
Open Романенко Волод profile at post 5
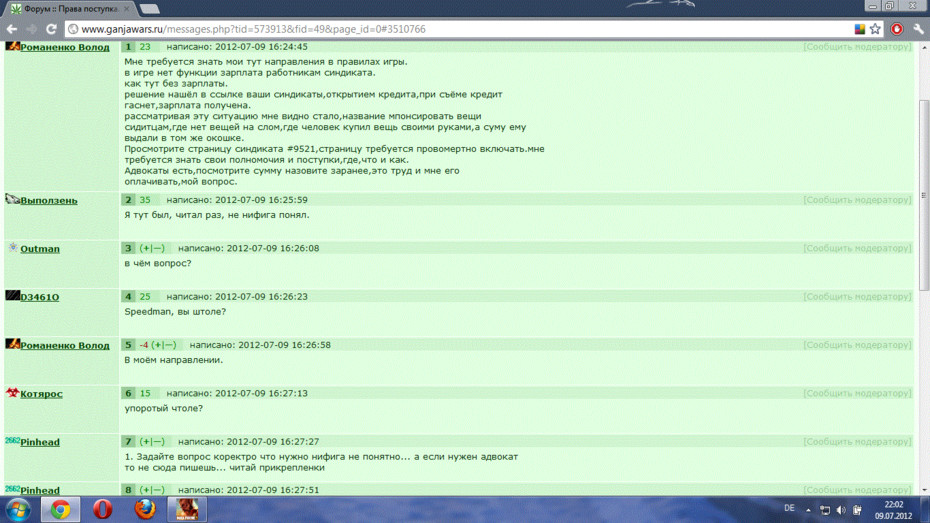coord(65,346)
